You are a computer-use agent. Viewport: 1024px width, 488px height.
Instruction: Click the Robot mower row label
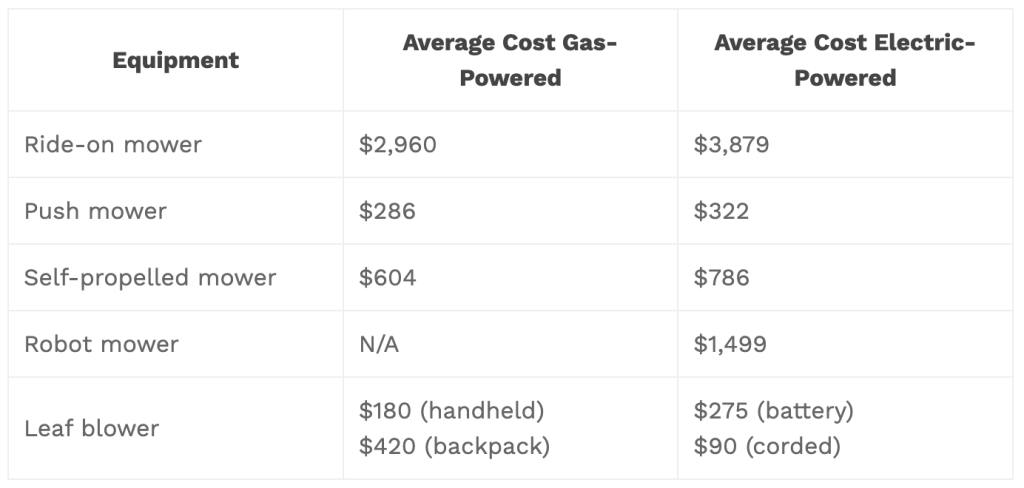[x=101, y=344]
